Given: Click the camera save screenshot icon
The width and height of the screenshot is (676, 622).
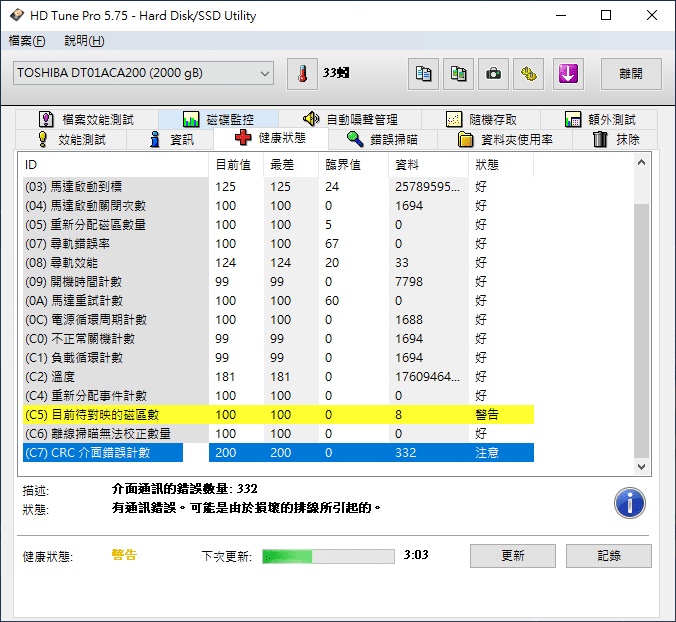Looking at the screenshot, I should 493,74.
